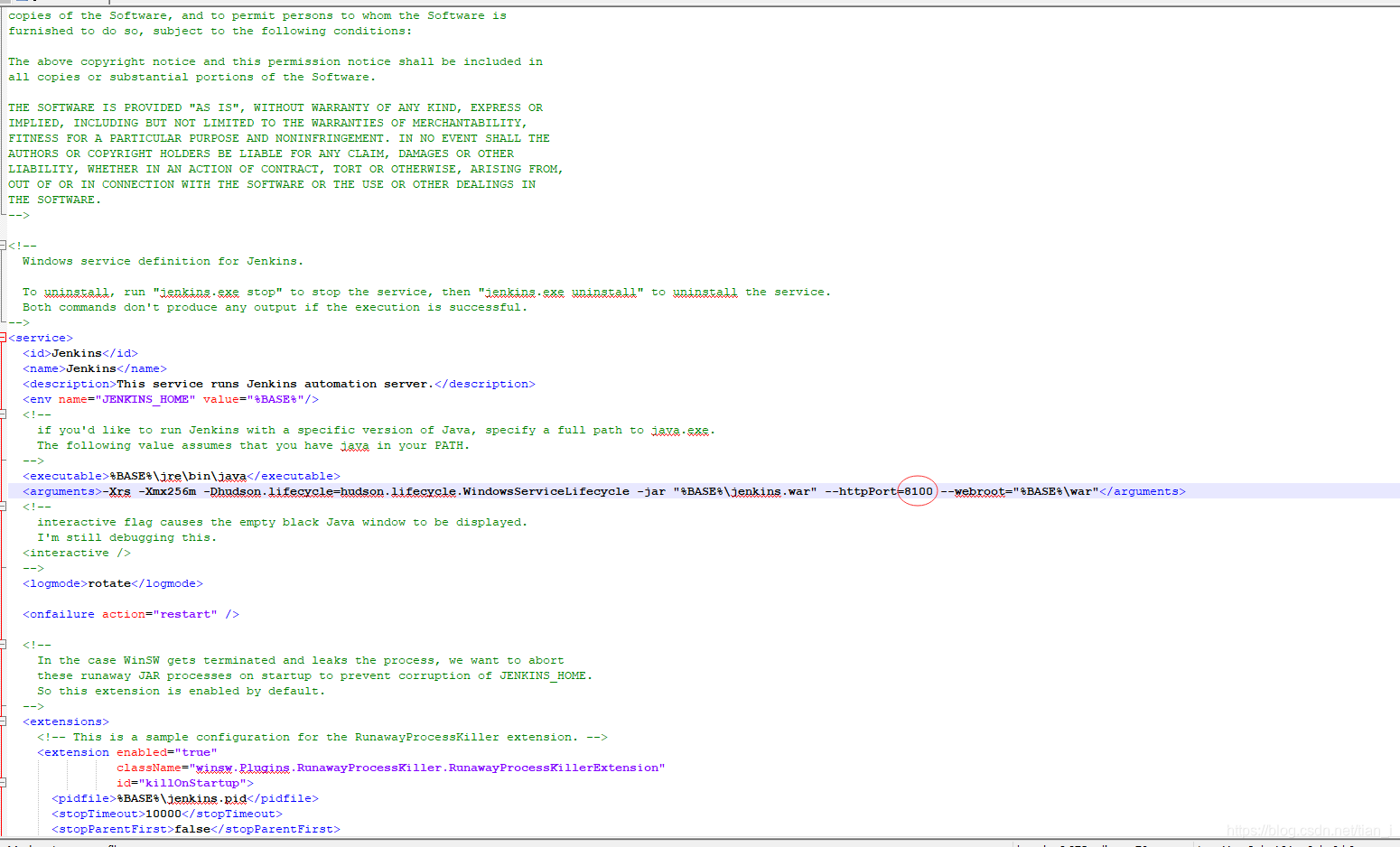
Task: Toggle the fold marker beside id="killOnStartup" line
Action: (3, 783)
